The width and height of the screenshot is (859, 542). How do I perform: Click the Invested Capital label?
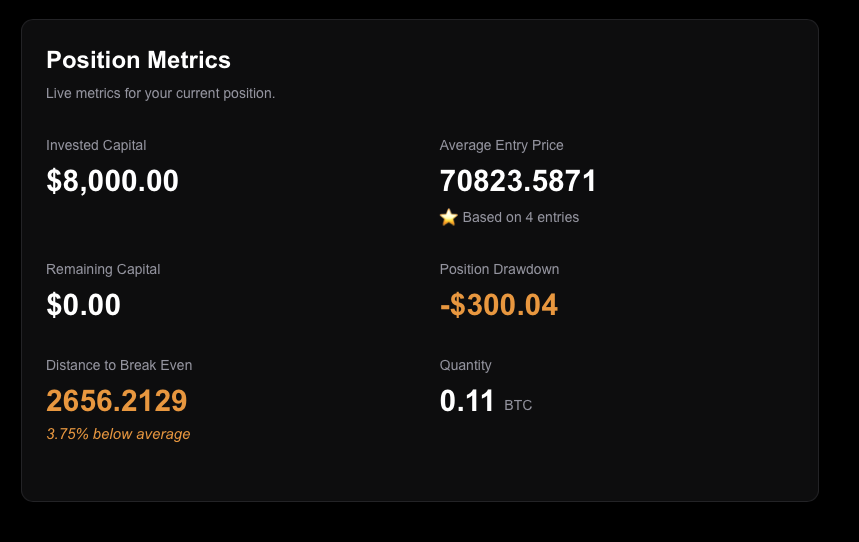click(x=96, y=145)
